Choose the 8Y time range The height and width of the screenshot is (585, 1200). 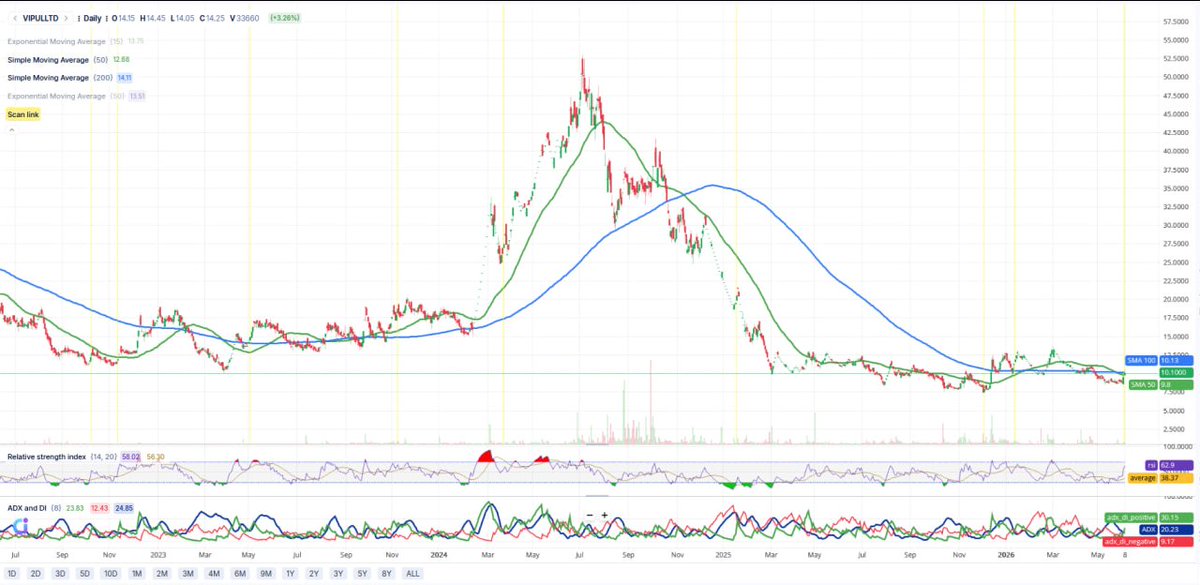click(387, 574)
